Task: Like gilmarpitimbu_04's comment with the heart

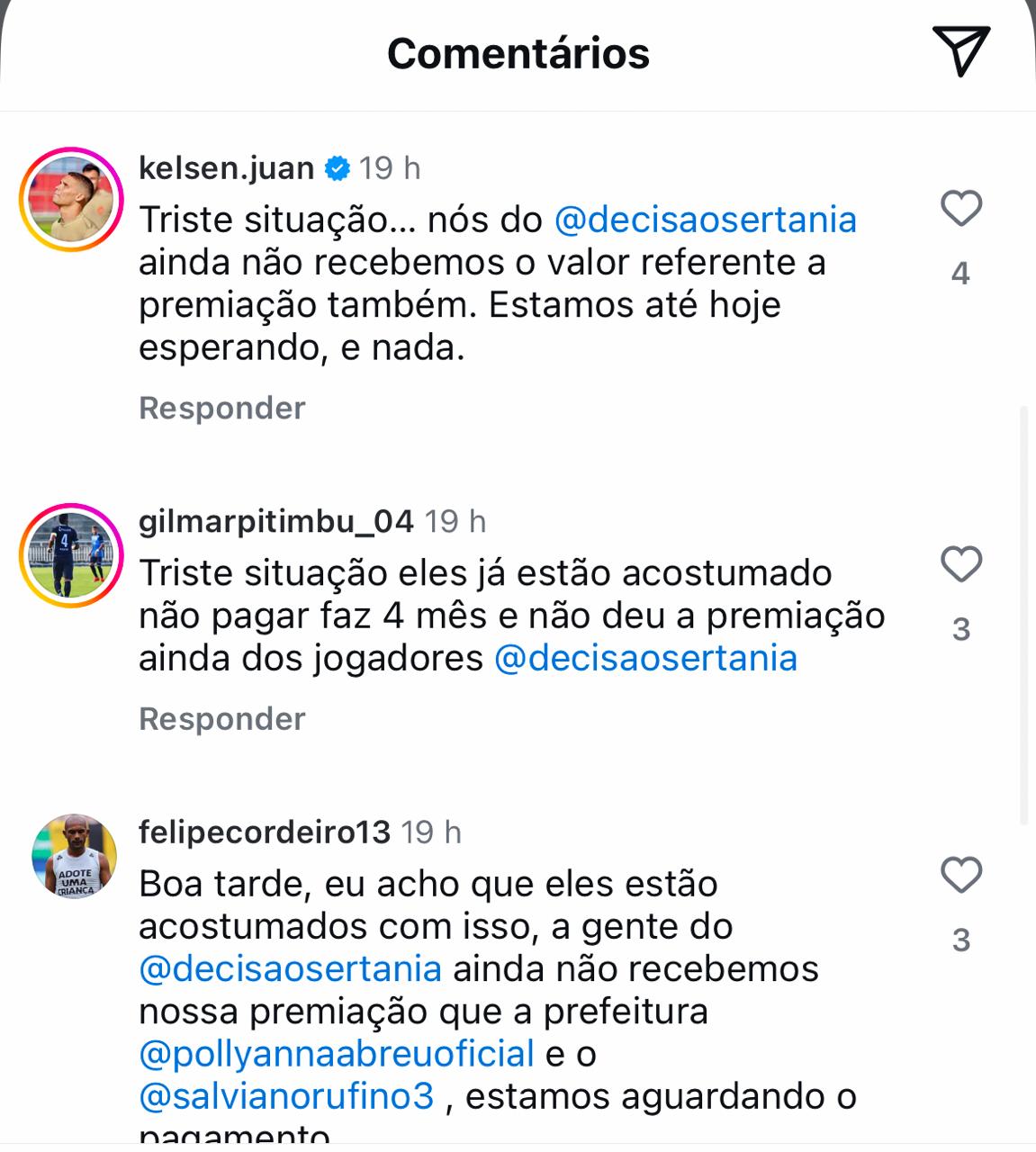Action: tap(960, 564)
